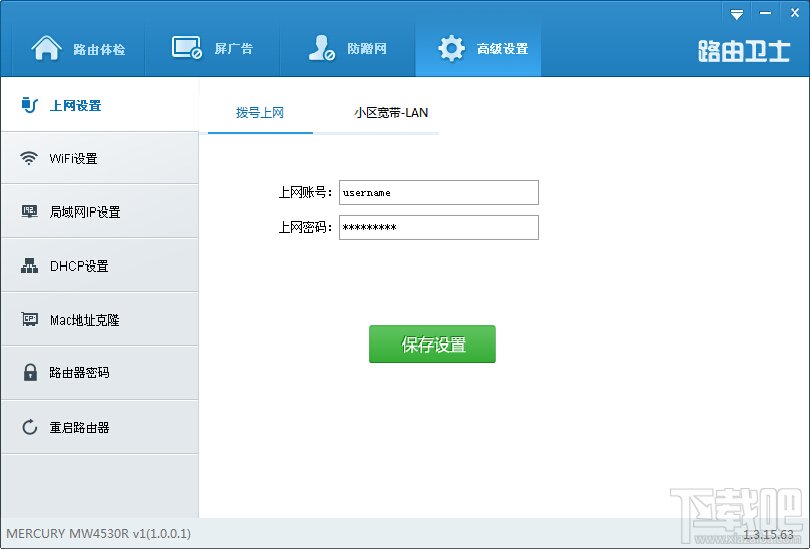Go to the 防蹭网 tab

pos(348,49)
